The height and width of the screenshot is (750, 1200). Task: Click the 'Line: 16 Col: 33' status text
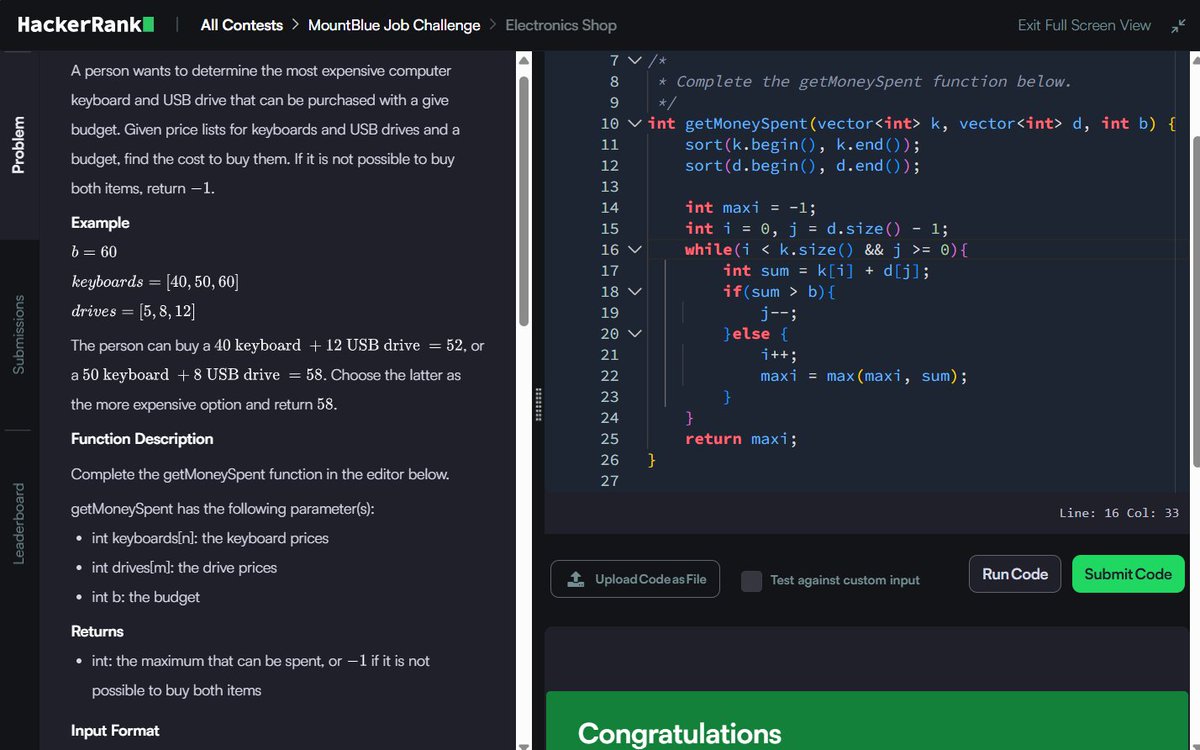coord(1119,513)
